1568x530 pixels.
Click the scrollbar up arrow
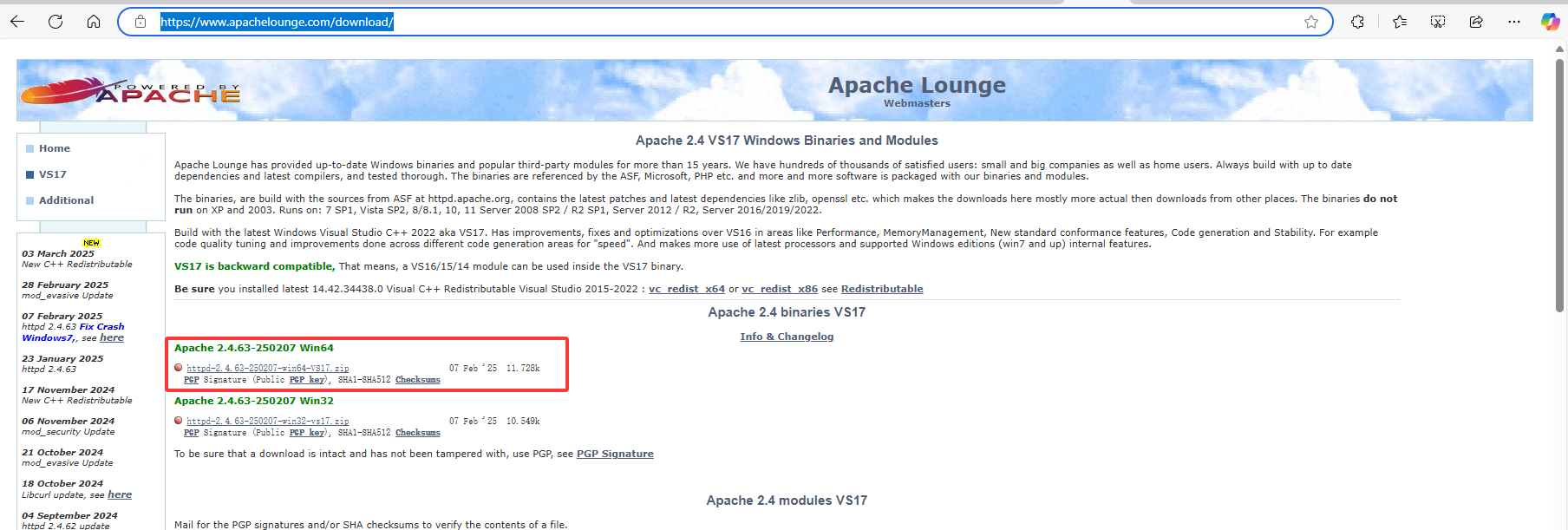tap(1560, 49)
